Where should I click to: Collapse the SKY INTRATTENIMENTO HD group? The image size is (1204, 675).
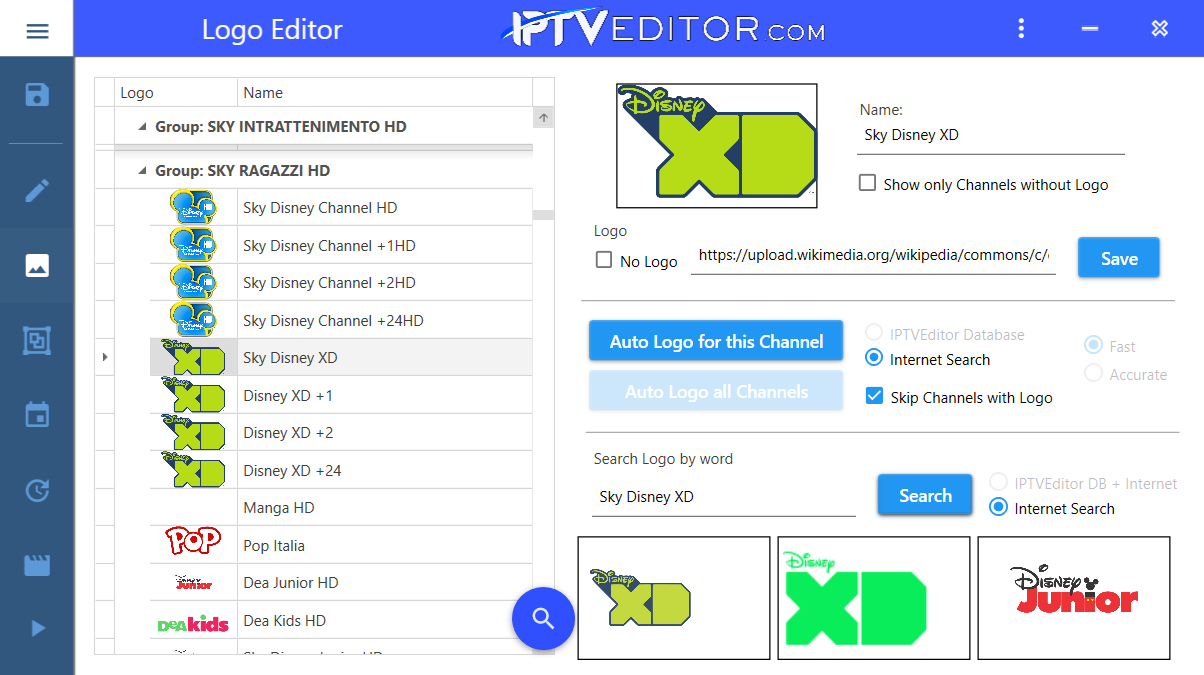(x=141, y=127)
